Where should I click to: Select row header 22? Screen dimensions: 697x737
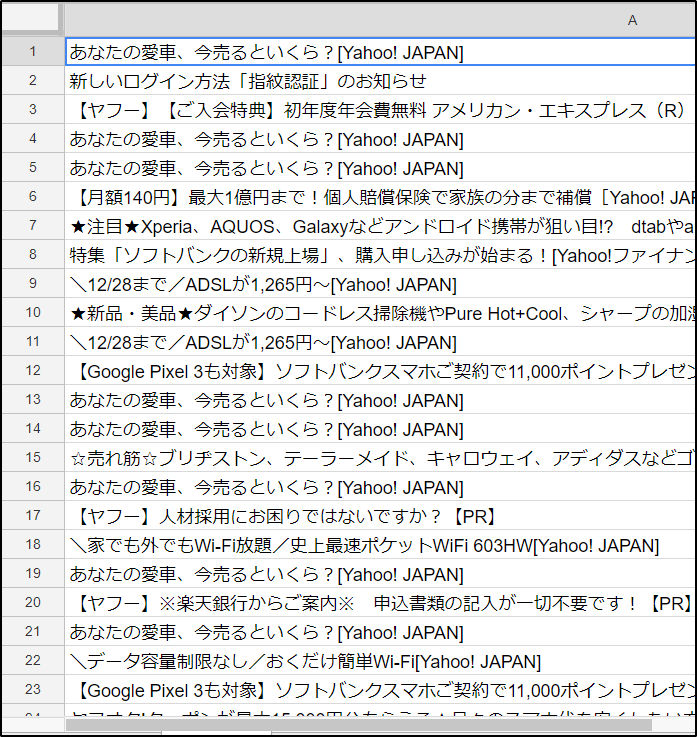pos(33,660)
